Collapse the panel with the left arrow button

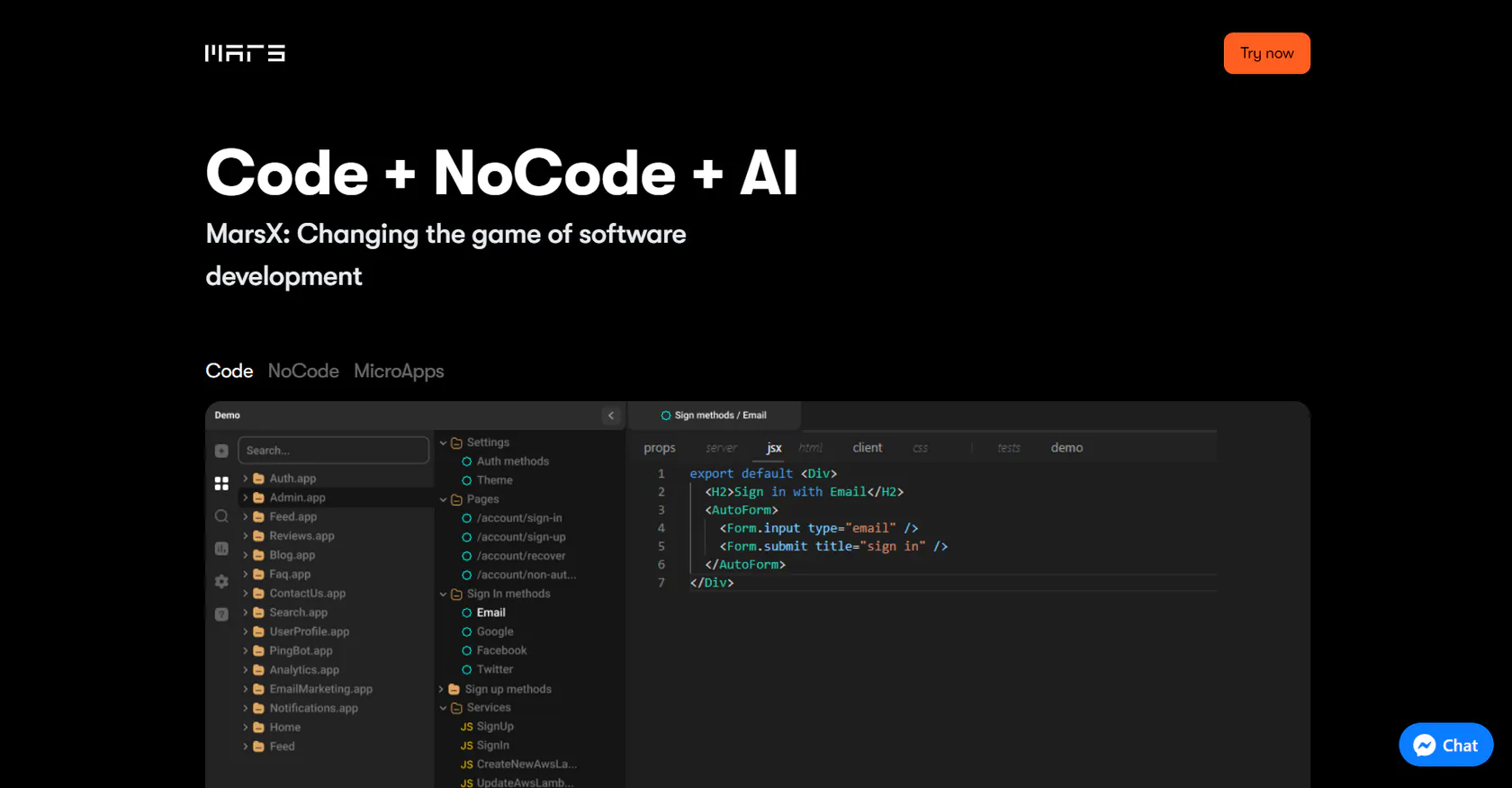[x=611, y=416]
